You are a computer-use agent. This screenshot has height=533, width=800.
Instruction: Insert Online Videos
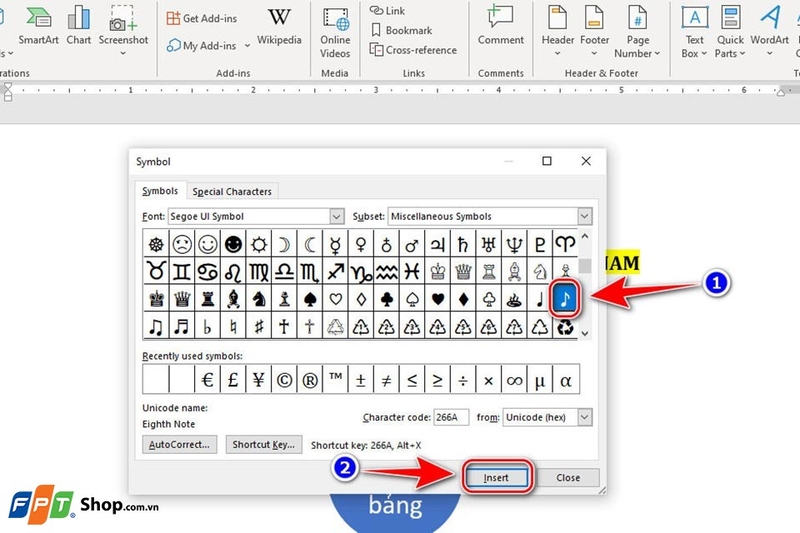335,32
